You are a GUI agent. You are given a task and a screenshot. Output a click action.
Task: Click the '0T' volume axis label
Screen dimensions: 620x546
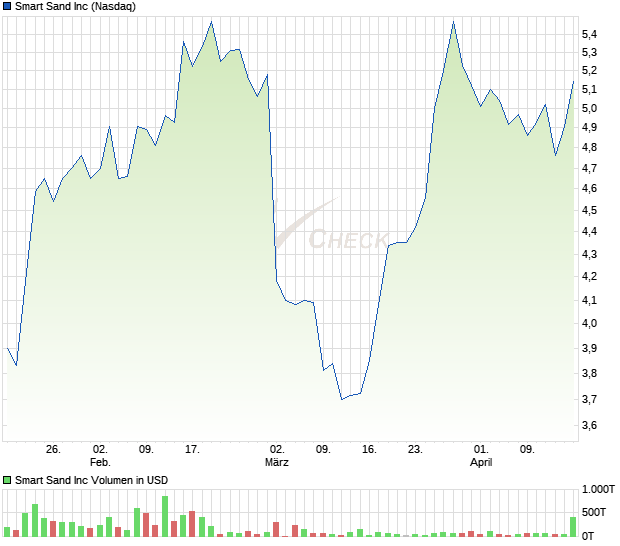click(x=588, y=536)
